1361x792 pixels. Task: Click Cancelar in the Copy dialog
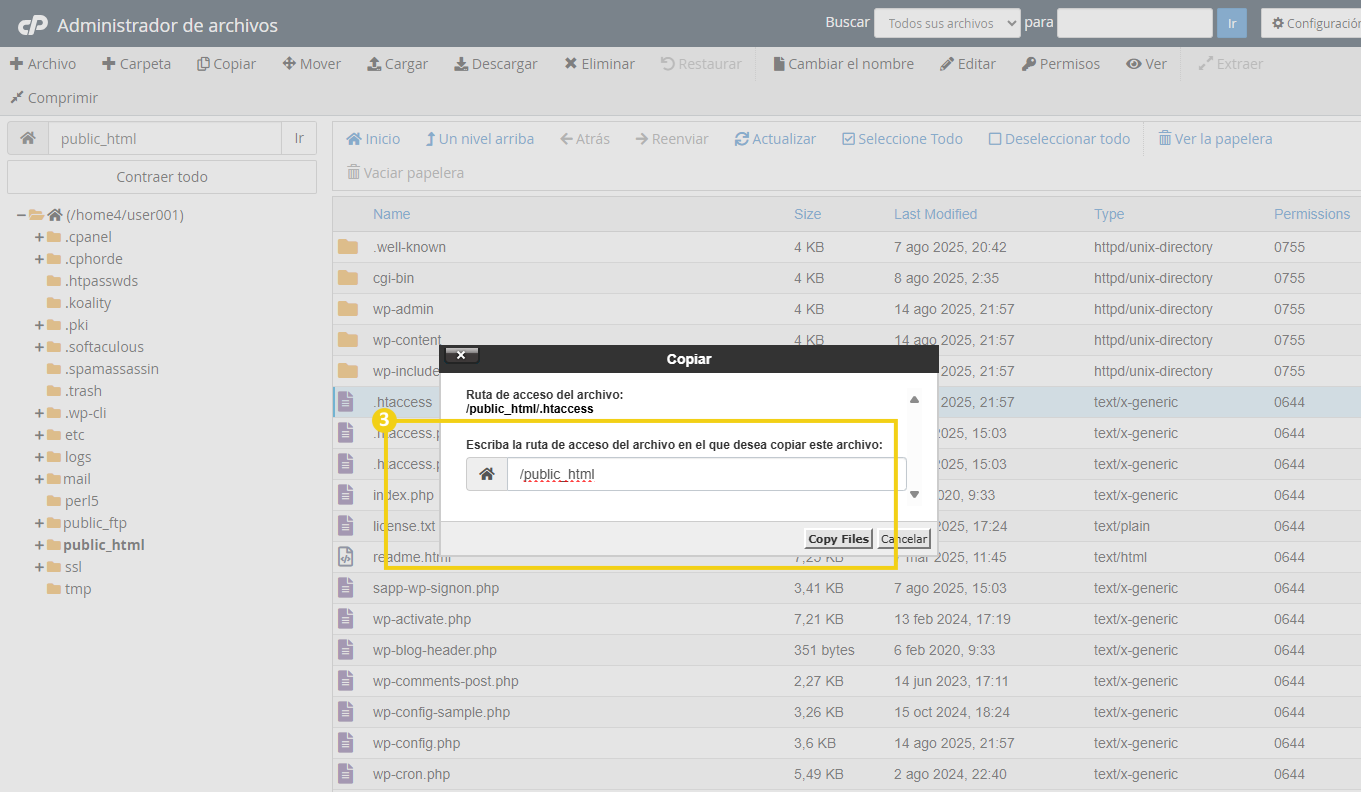coord(902,538)
